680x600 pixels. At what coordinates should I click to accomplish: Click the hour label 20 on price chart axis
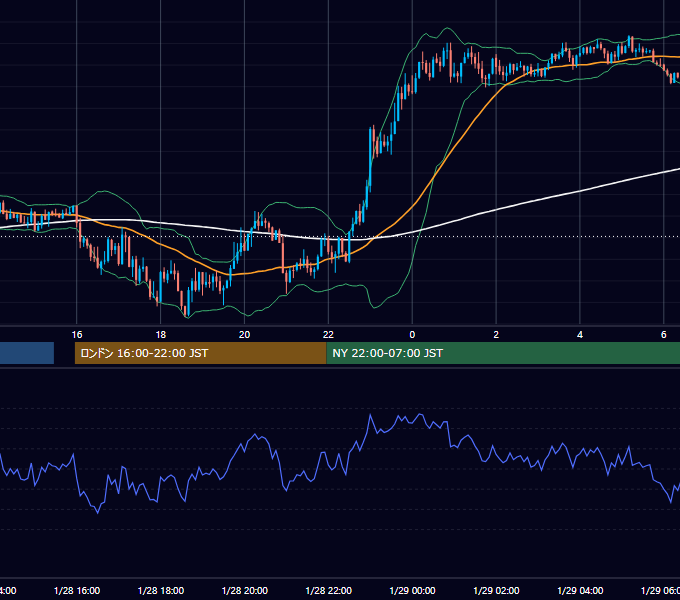(245, 335)
